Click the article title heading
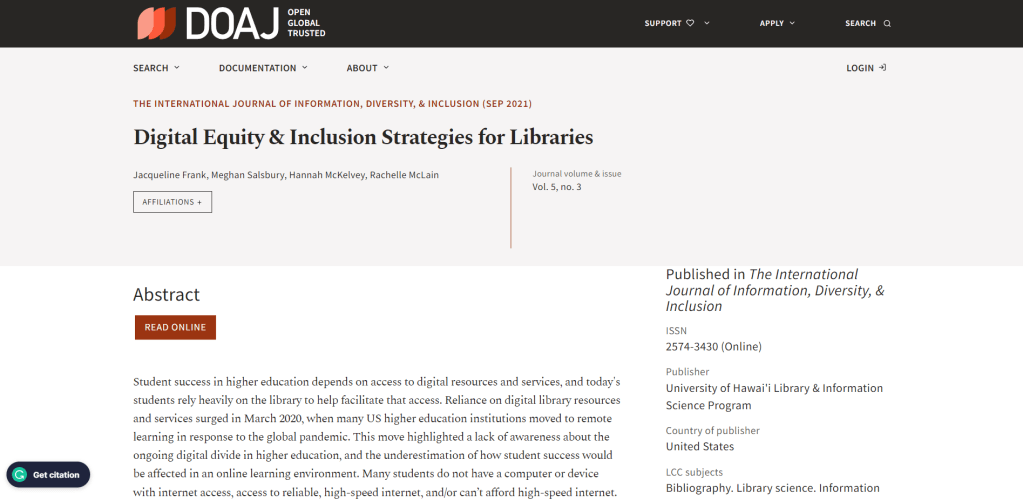Viewport: 1023px width, 501px height. coord(363,137)
